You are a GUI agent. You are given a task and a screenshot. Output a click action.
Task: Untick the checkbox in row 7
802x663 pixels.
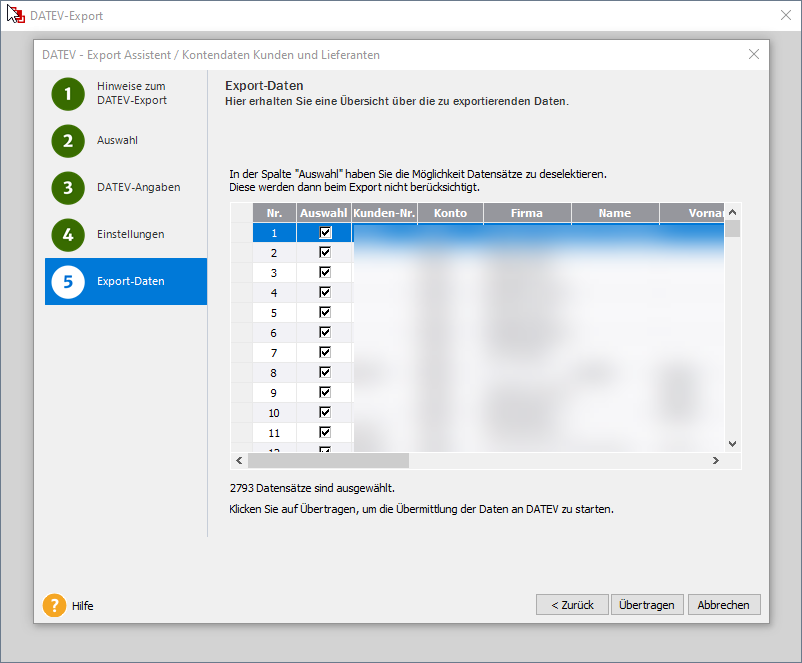click(x=325, y=352)
